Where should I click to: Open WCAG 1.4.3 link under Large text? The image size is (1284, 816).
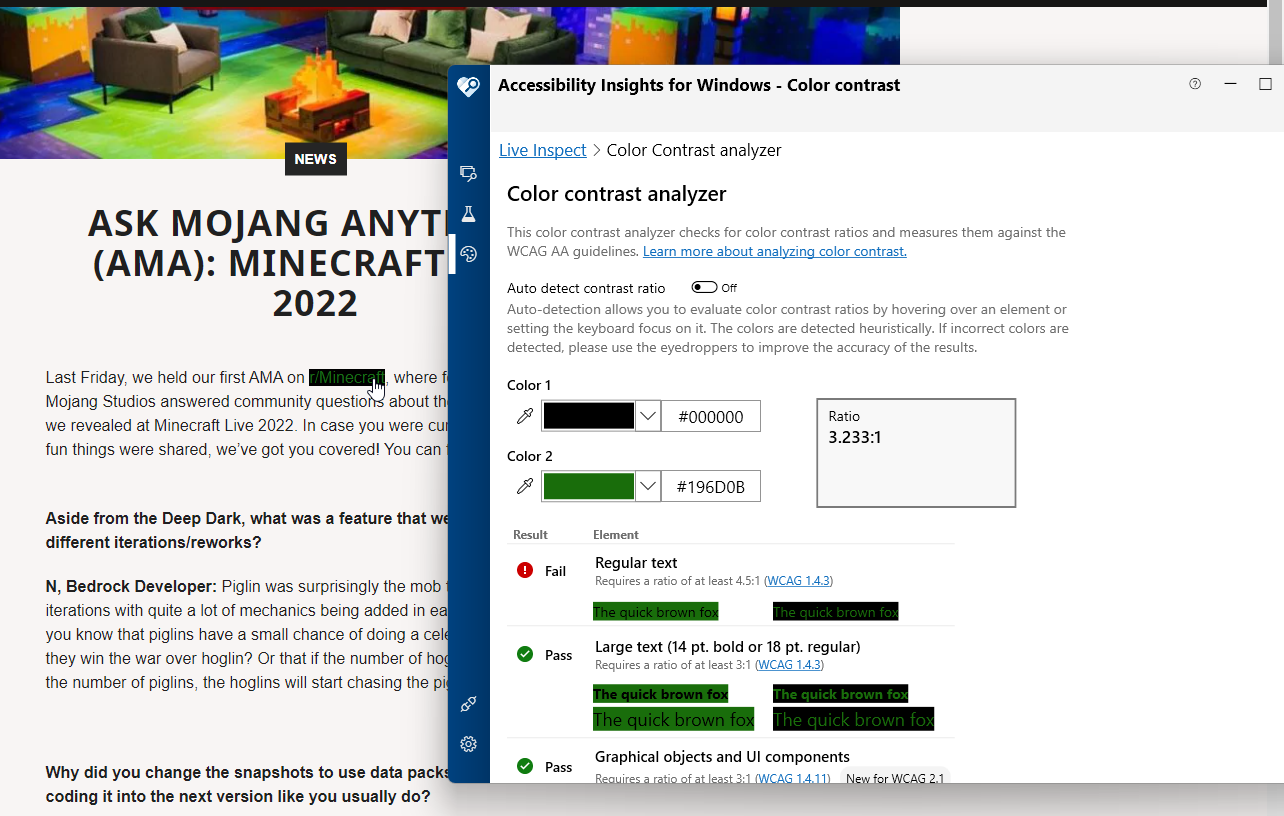pos(790,665)
